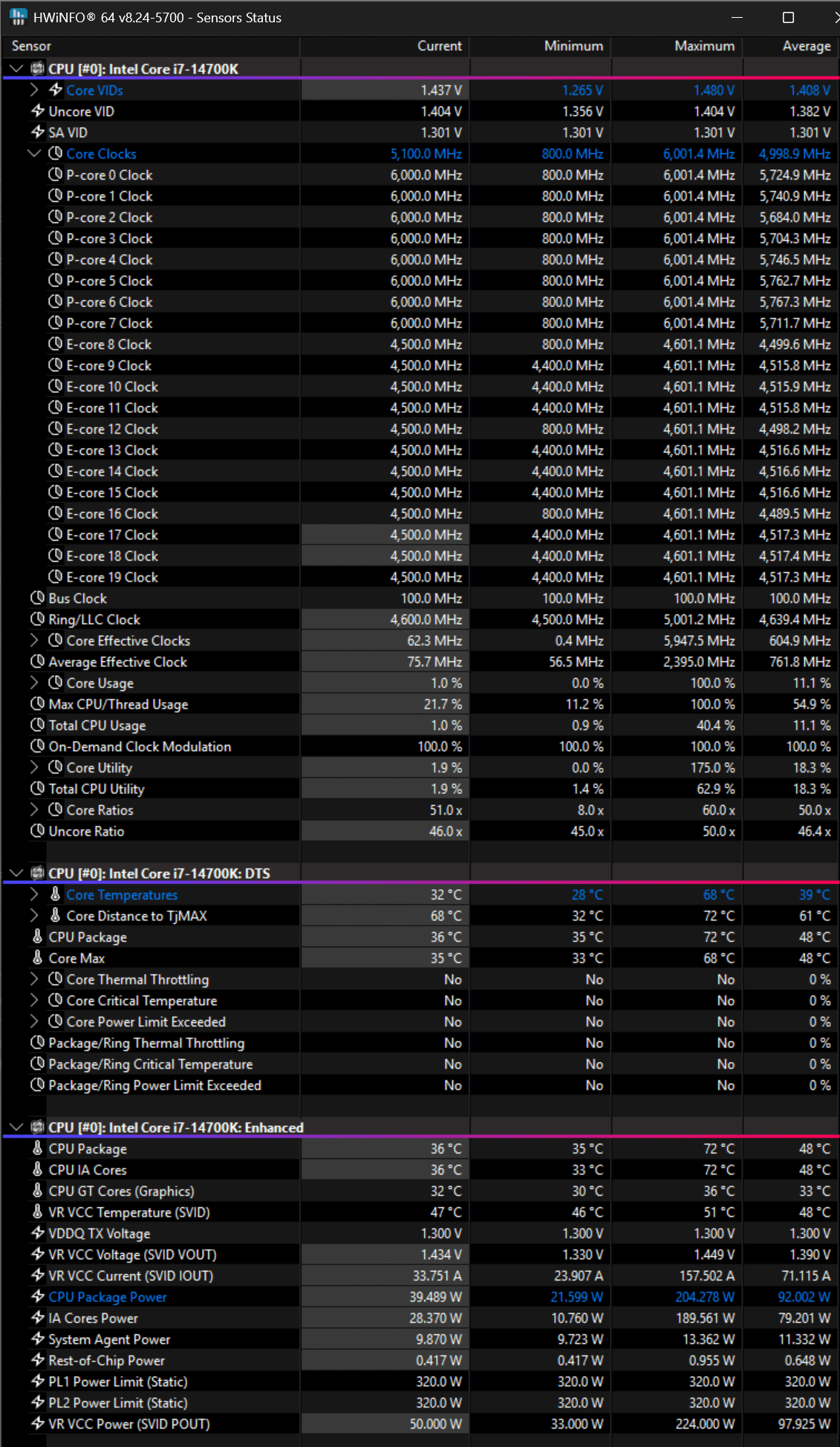The width and height of the screenshot is (840, 1447).
Task: Click the HWiNFO app icon in title bar
Action: pyautogui.click(x=19, y=17)
